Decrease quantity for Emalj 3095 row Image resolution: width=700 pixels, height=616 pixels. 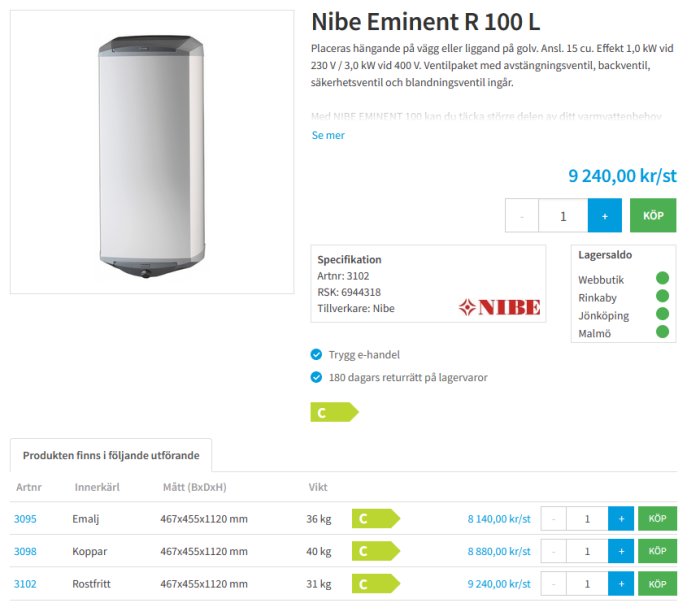[x=554, y=519]
